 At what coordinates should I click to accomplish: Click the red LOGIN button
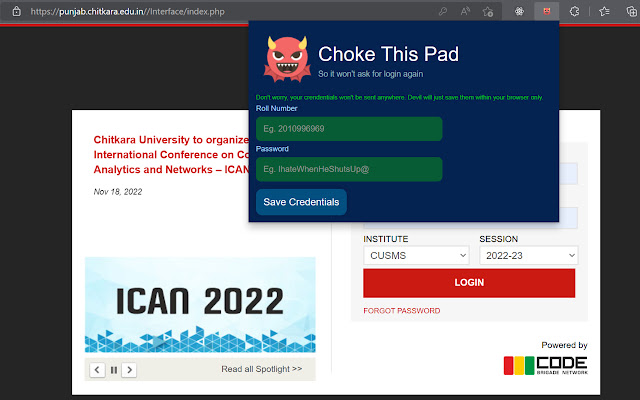point(469,282)
